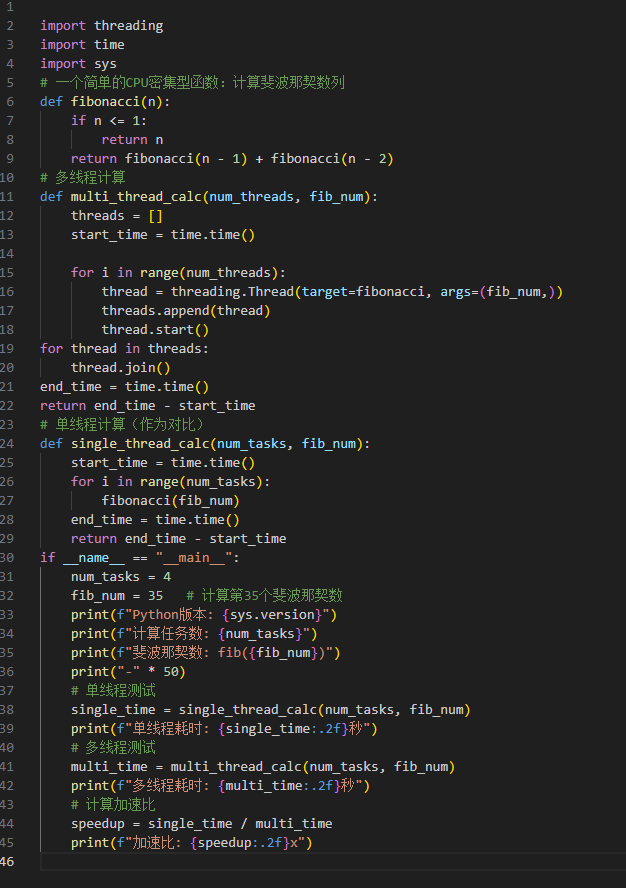Click line number 46 in the gutter
The height and width of the screenshot is (888, 626).
click(x=9, y=861)
